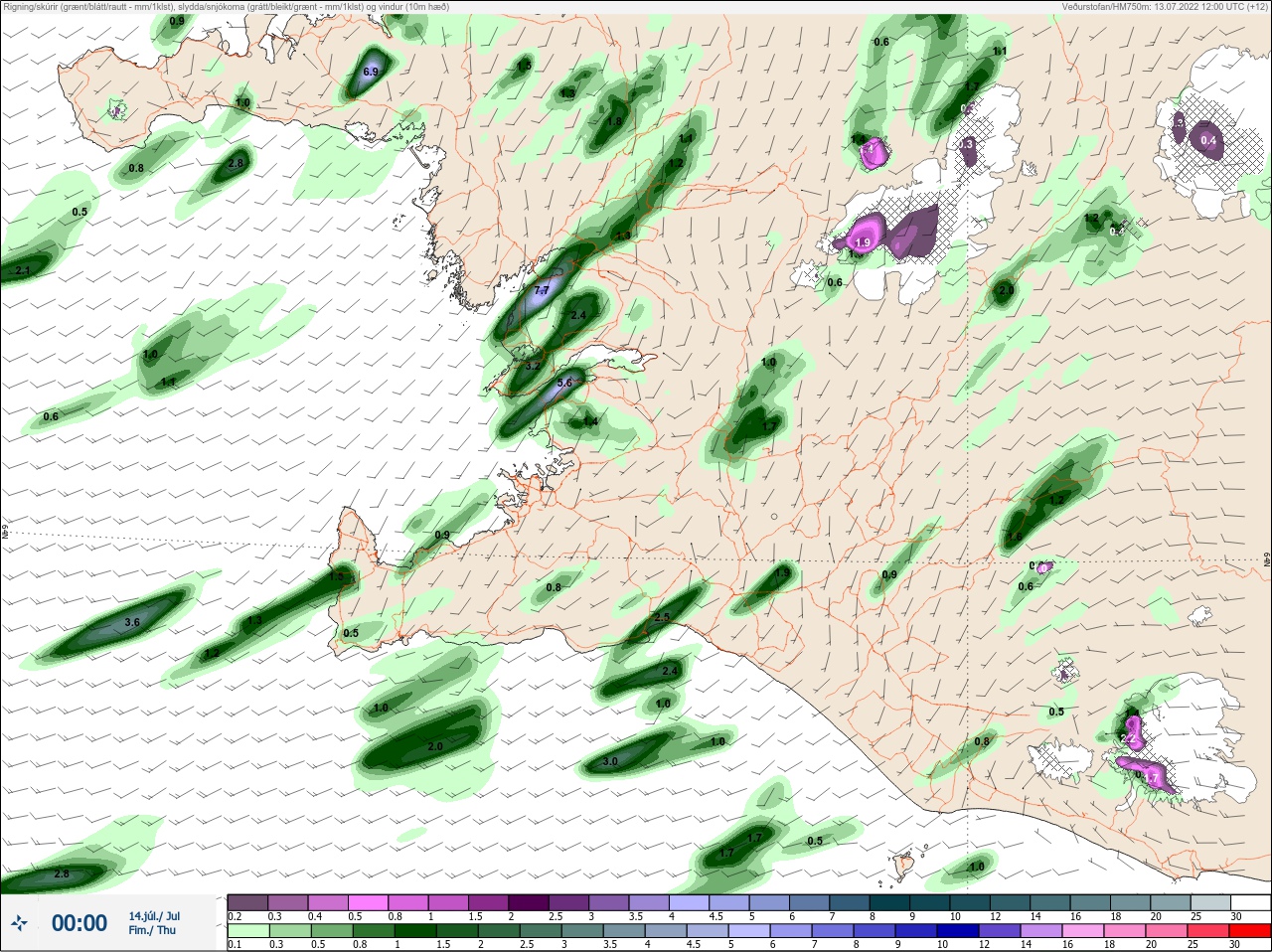Click the 0.1 label on the lower scale
This screenshot has height=952, width=1272.
pyautogui.click(x=235, y=944)
